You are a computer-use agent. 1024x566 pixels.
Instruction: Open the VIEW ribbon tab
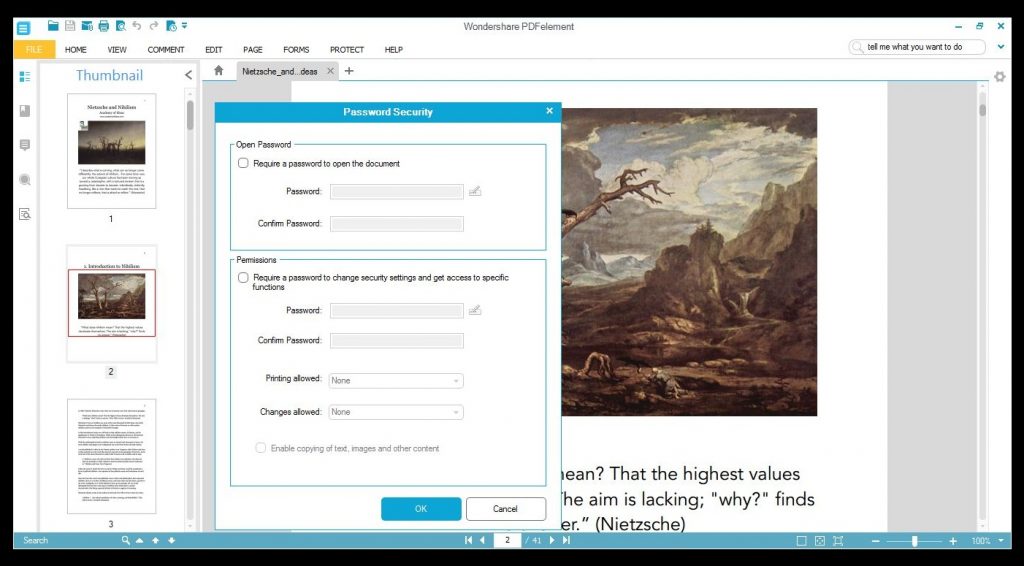[117, 50]
